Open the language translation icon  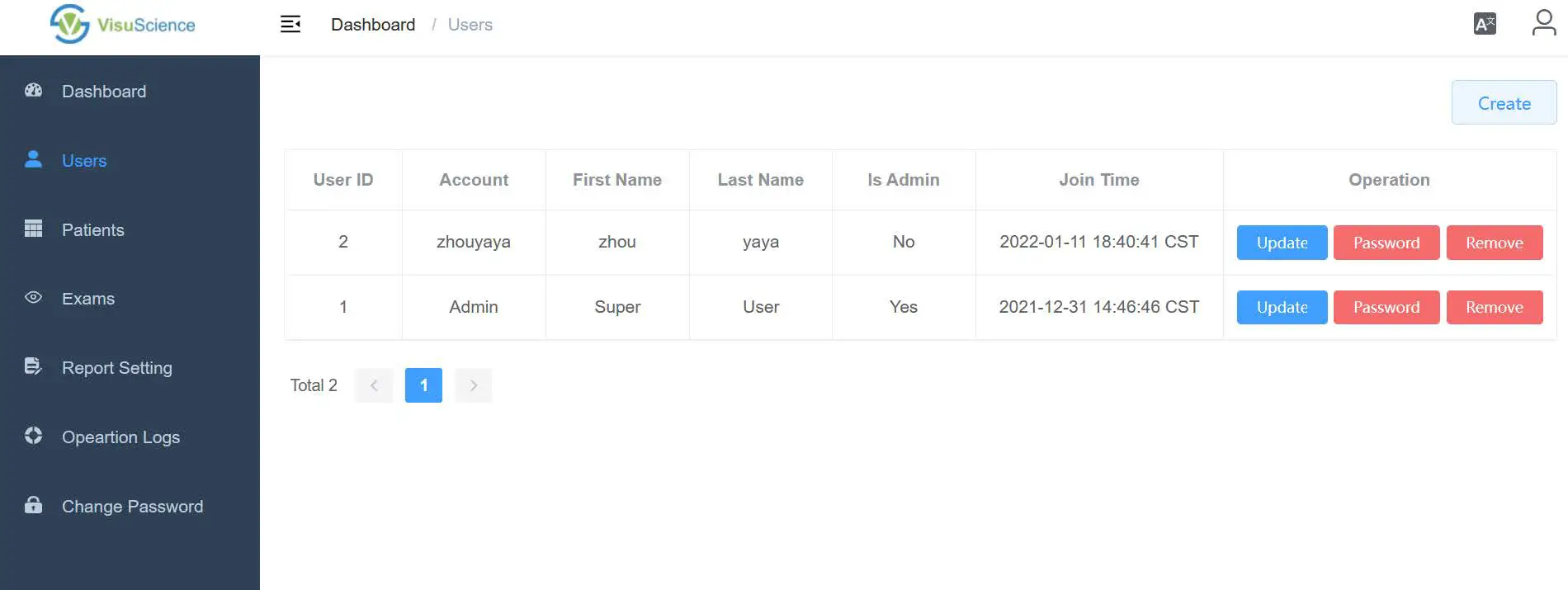pyautogui.click(x=1485, y=24)
